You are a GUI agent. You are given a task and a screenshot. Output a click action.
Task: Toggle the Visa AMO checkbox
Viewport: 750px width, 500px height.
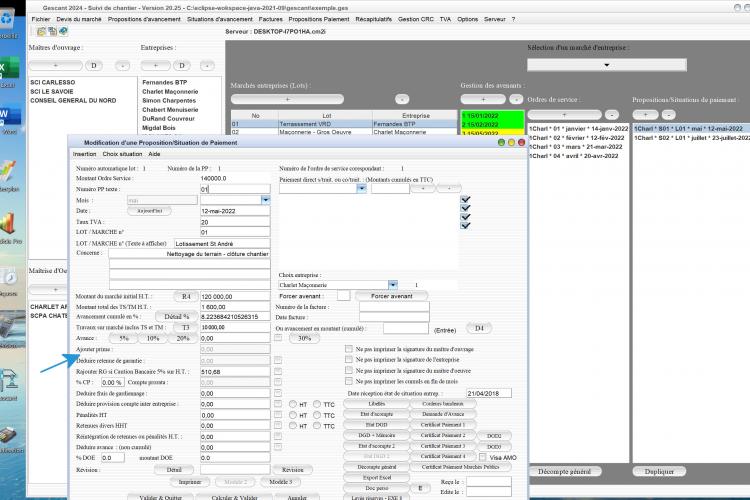tap(483, 457)
